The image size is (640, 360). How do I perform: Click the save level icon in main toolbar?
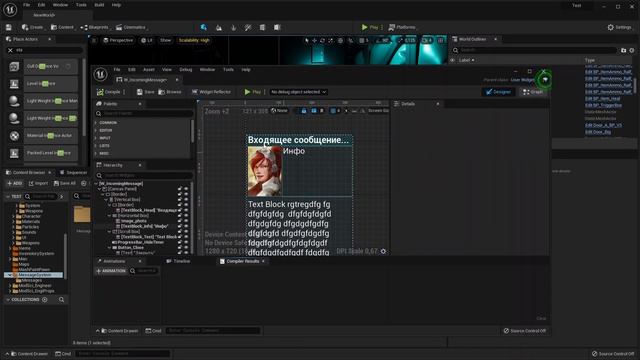tap(9, 27)
